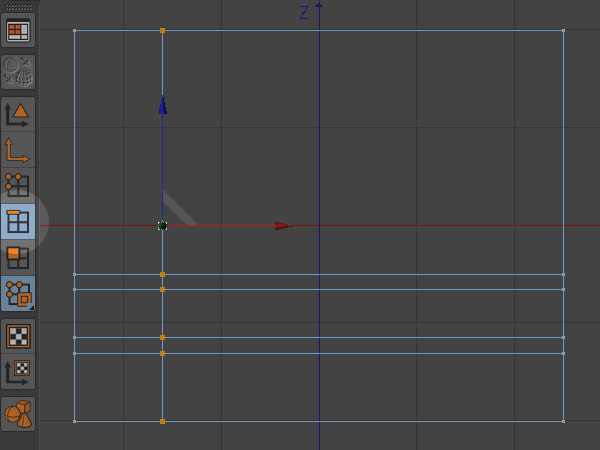Select the orange point on the bottom edge
This screenshot has height=450, width=600.
point(162,421)
